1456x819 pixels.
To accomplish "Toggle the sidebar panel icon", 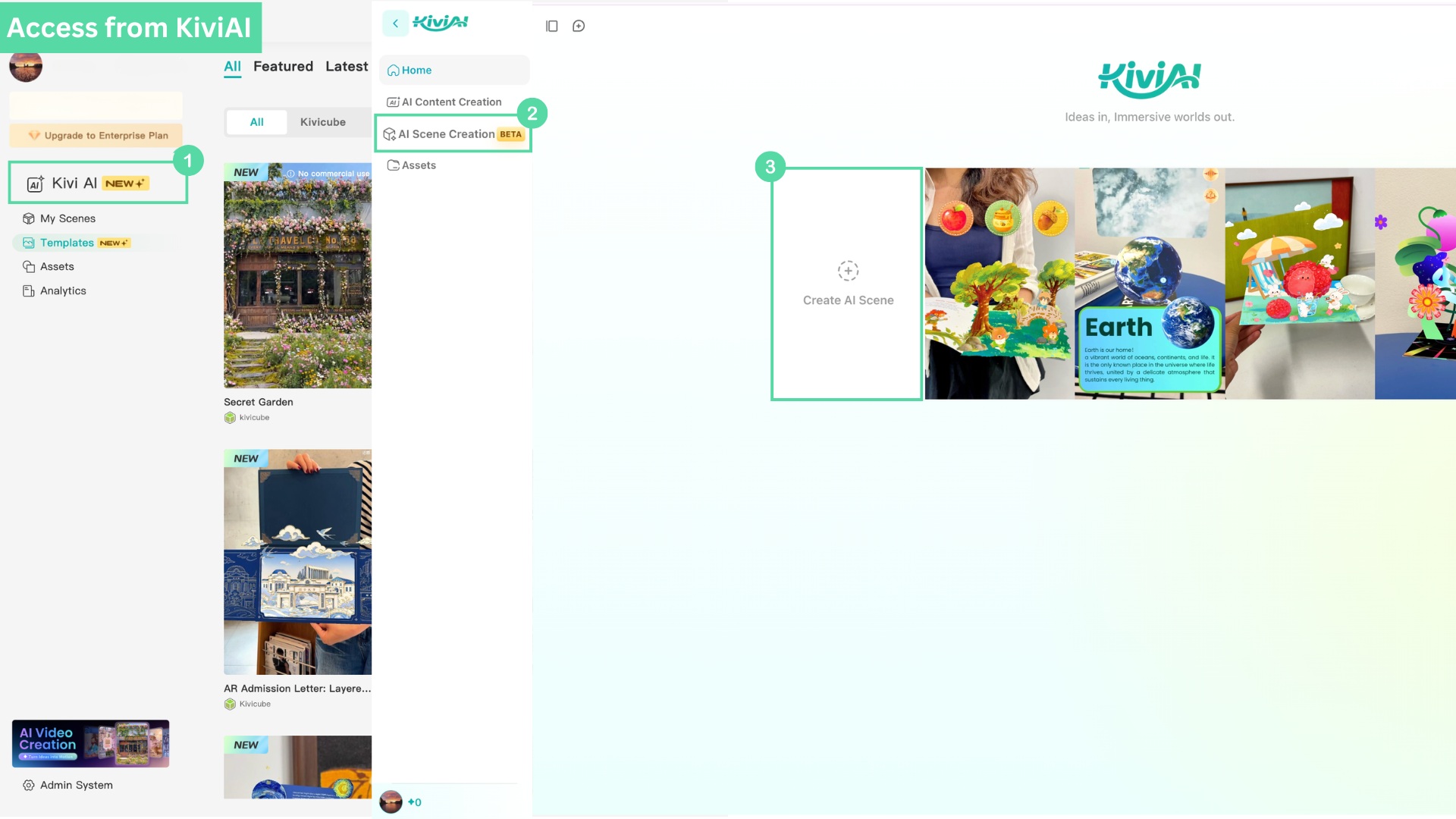I will [x=552, y=27].
